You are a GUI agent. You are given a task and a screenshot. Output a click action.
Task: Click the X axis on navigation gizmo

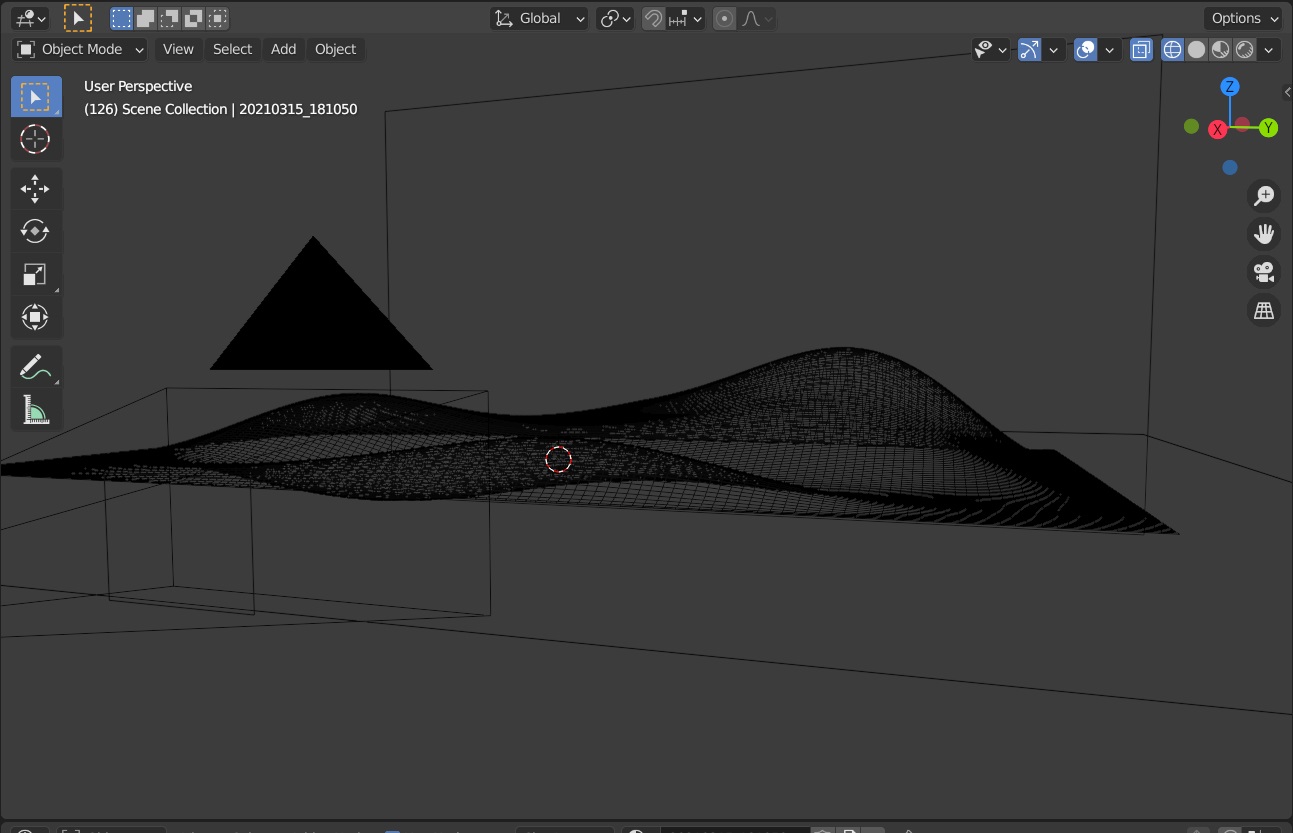click(1217, 129)
